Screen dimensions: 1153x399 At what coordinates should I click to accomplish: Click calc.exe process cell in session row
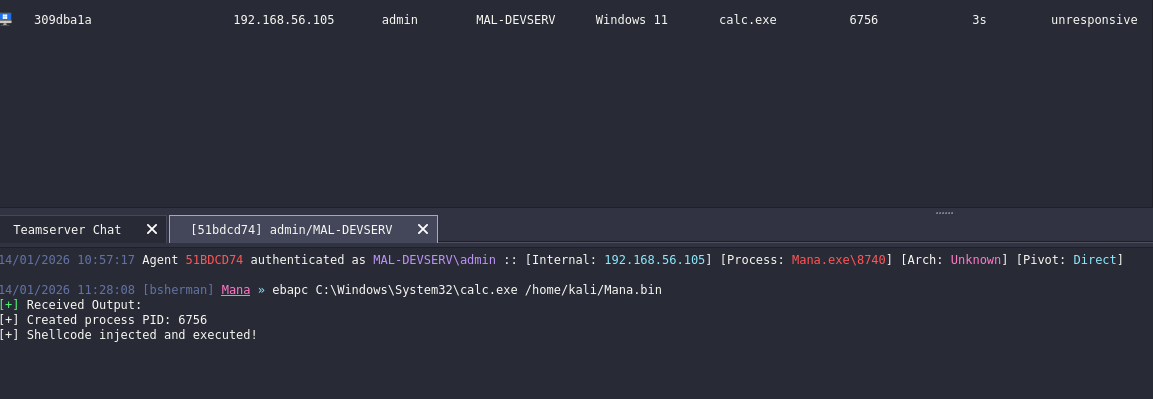(748, 20)
